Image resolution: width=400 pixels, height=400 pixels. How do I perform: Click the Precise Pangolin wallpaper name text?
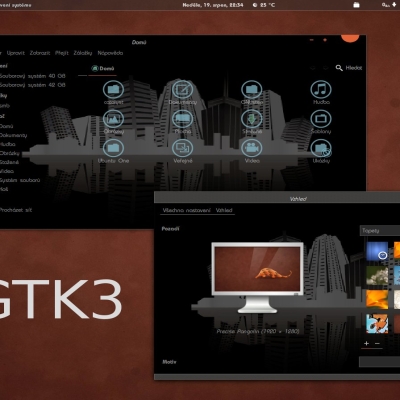point(258,331)
